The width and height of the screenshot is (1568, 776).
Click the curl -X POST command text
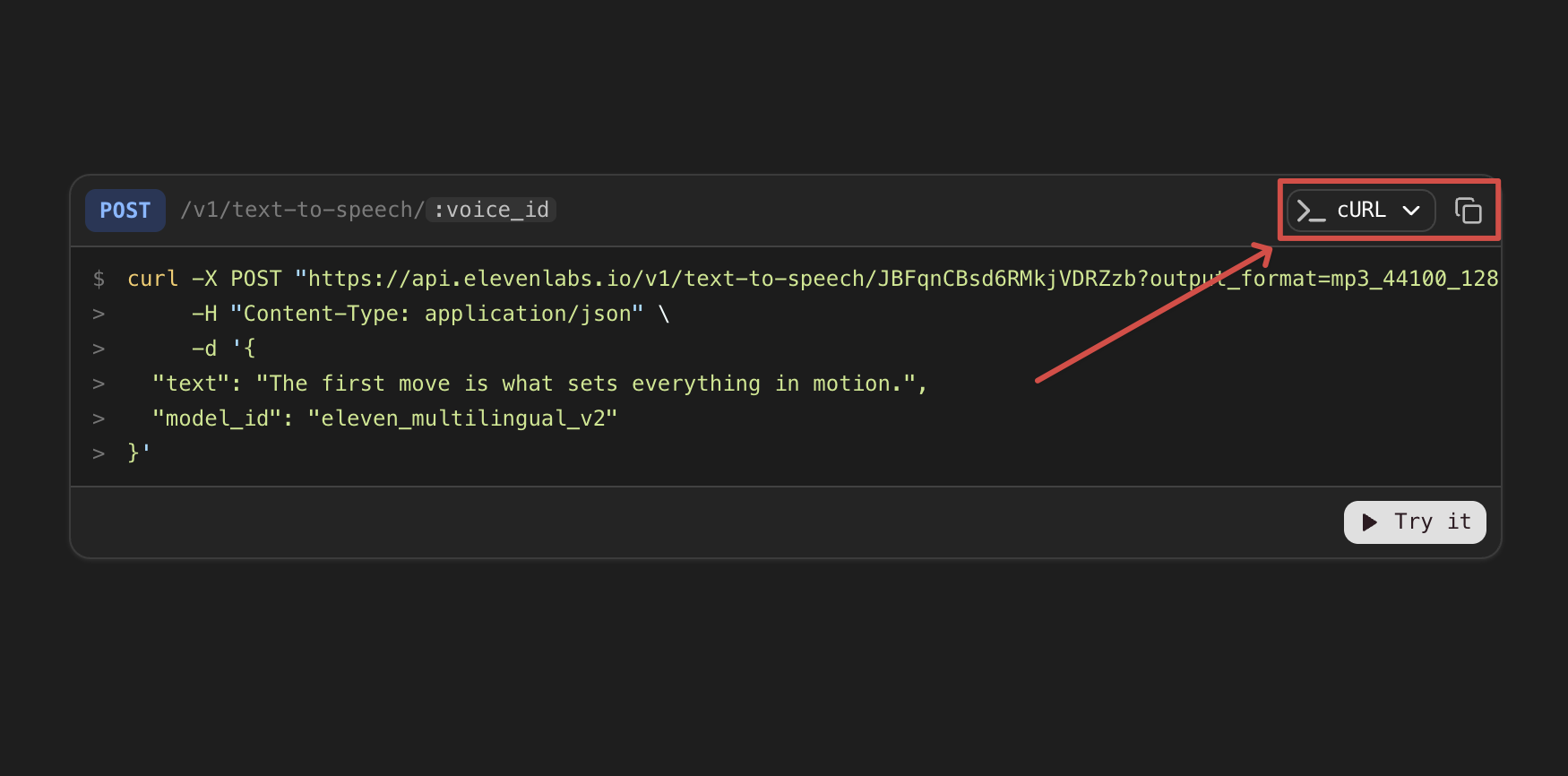click(204, 279)
